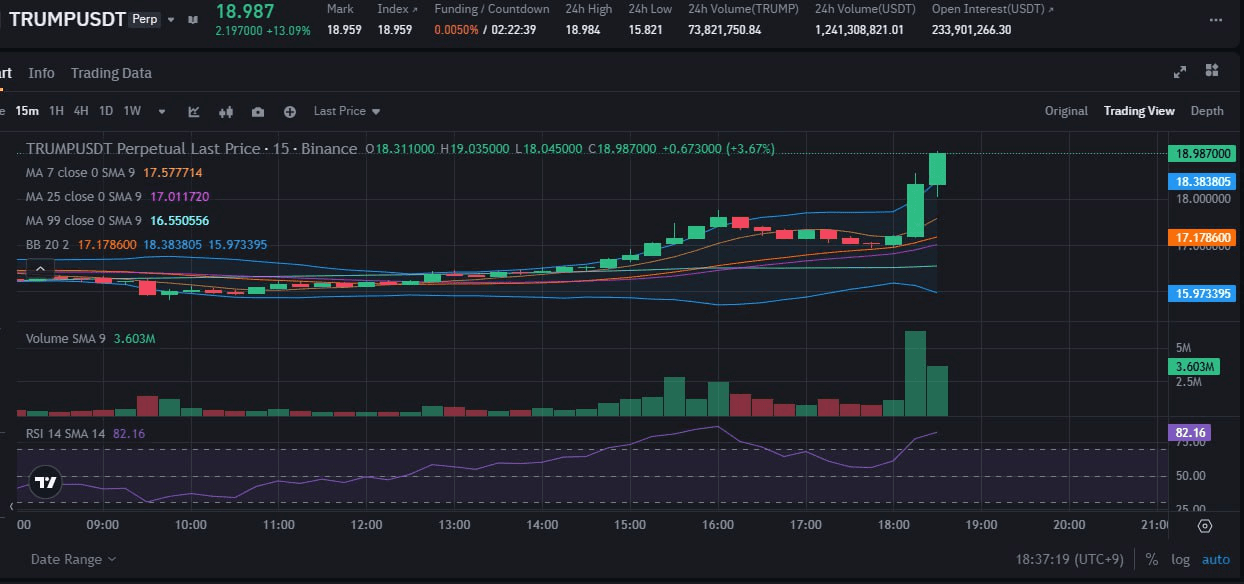Expand more time intervals dropdown
1244x584 pixels.
pyautogui.click(x=162, y=111)
